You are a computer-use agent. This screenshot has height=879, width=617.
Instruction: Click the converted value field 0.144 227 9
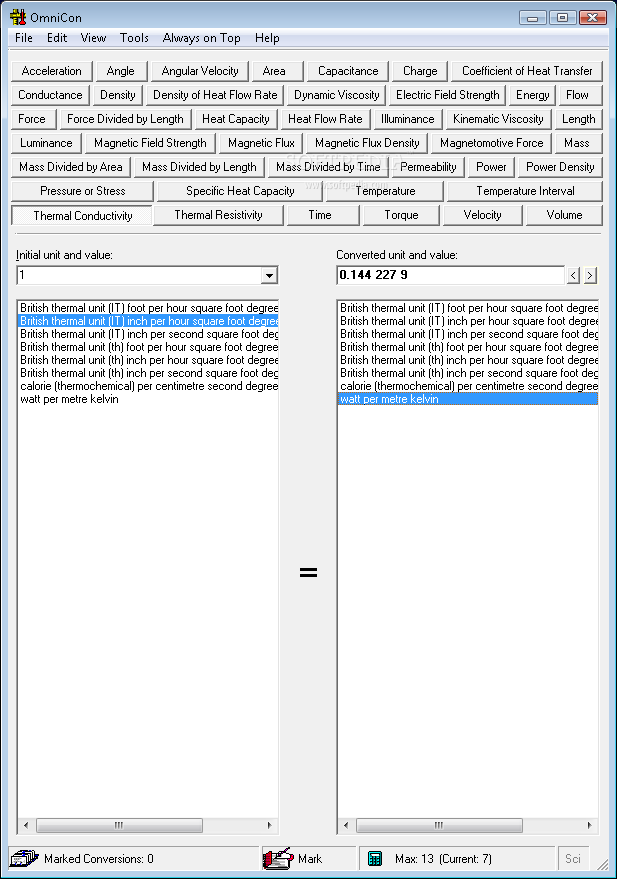(x=451, y=275)
